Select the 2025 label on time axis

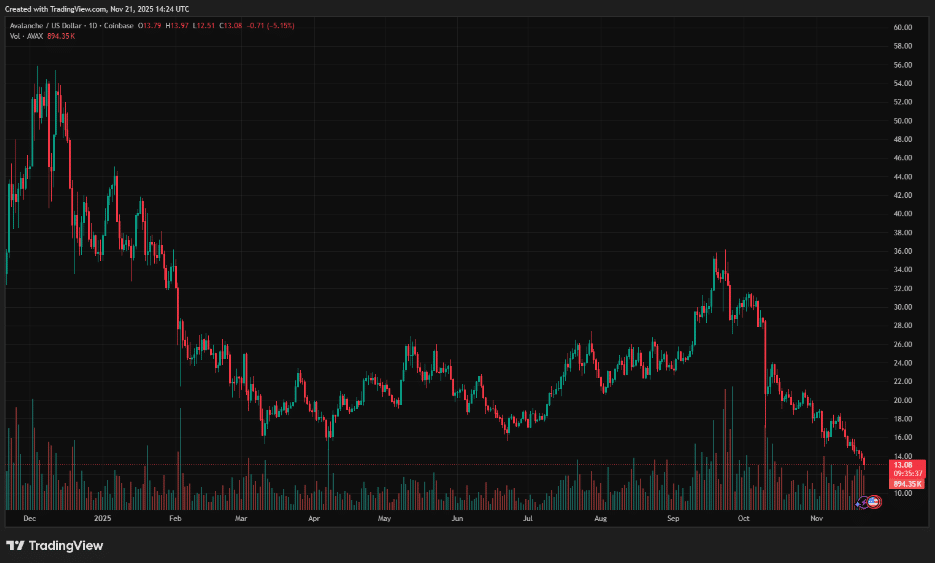(x=102, y=519)
